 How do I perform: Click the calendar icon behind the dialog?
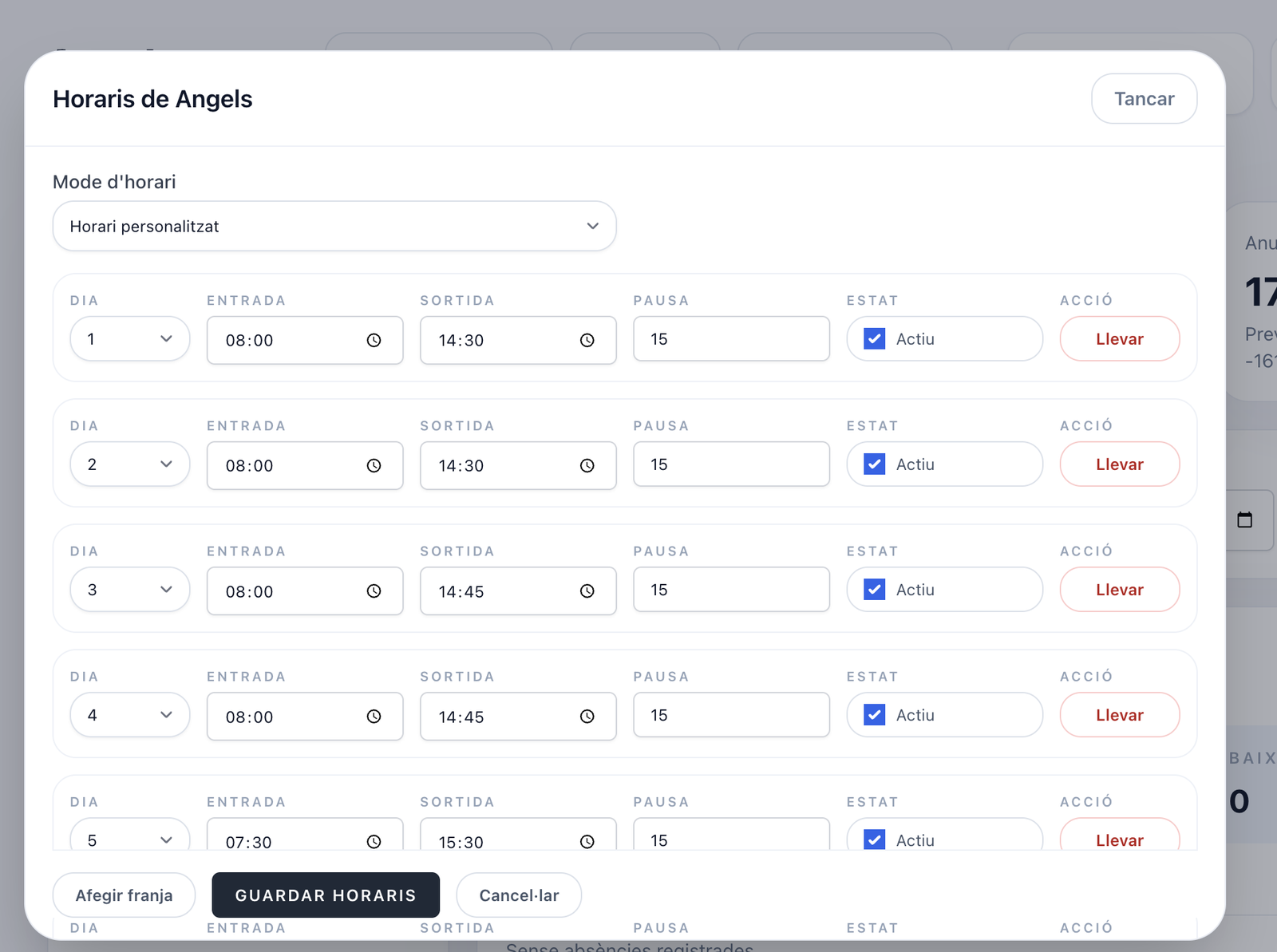[x=1244, y=520]
